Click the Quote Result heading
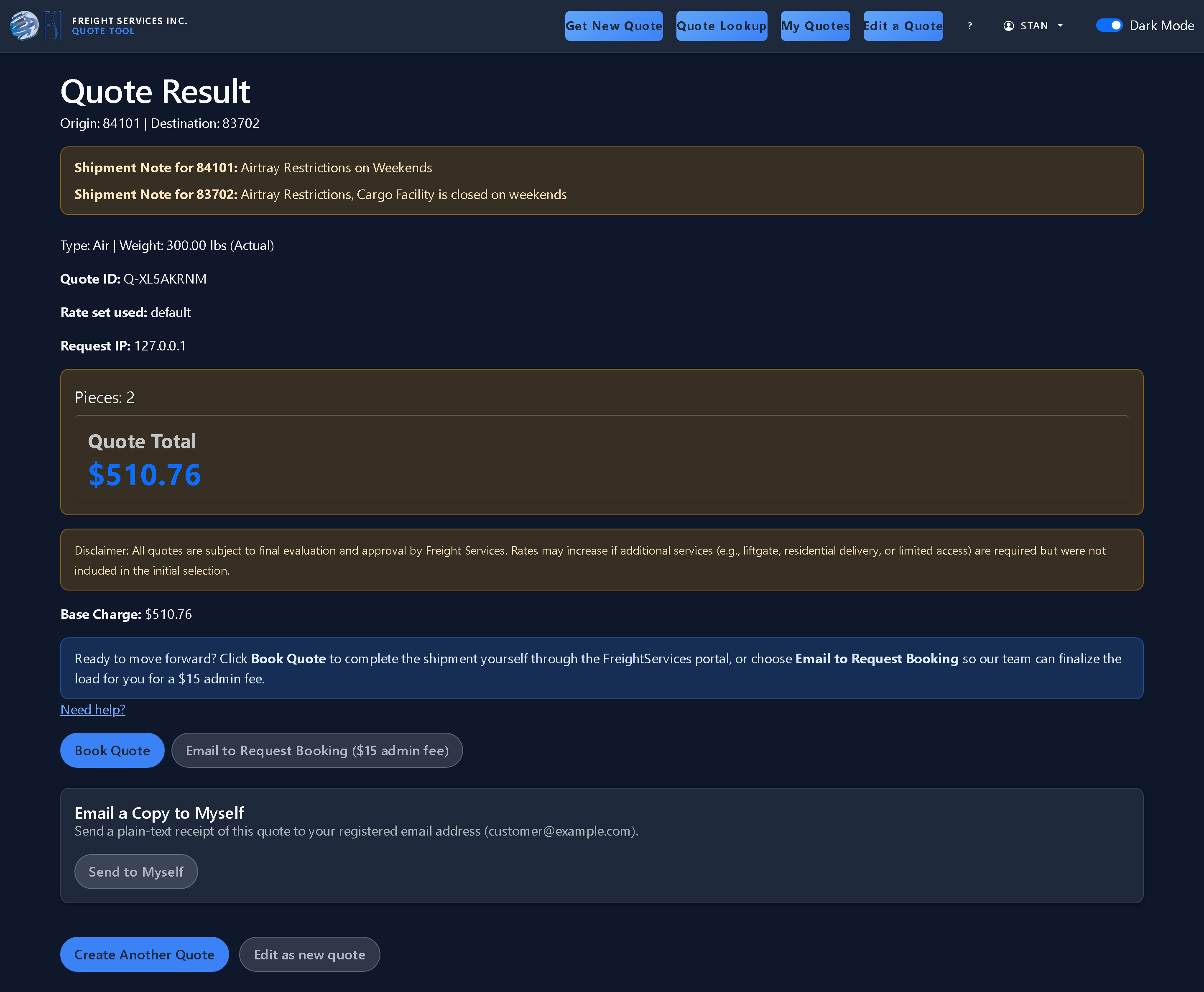The image size is (1204, 992). pyautogui.click(x=156, y=92)
